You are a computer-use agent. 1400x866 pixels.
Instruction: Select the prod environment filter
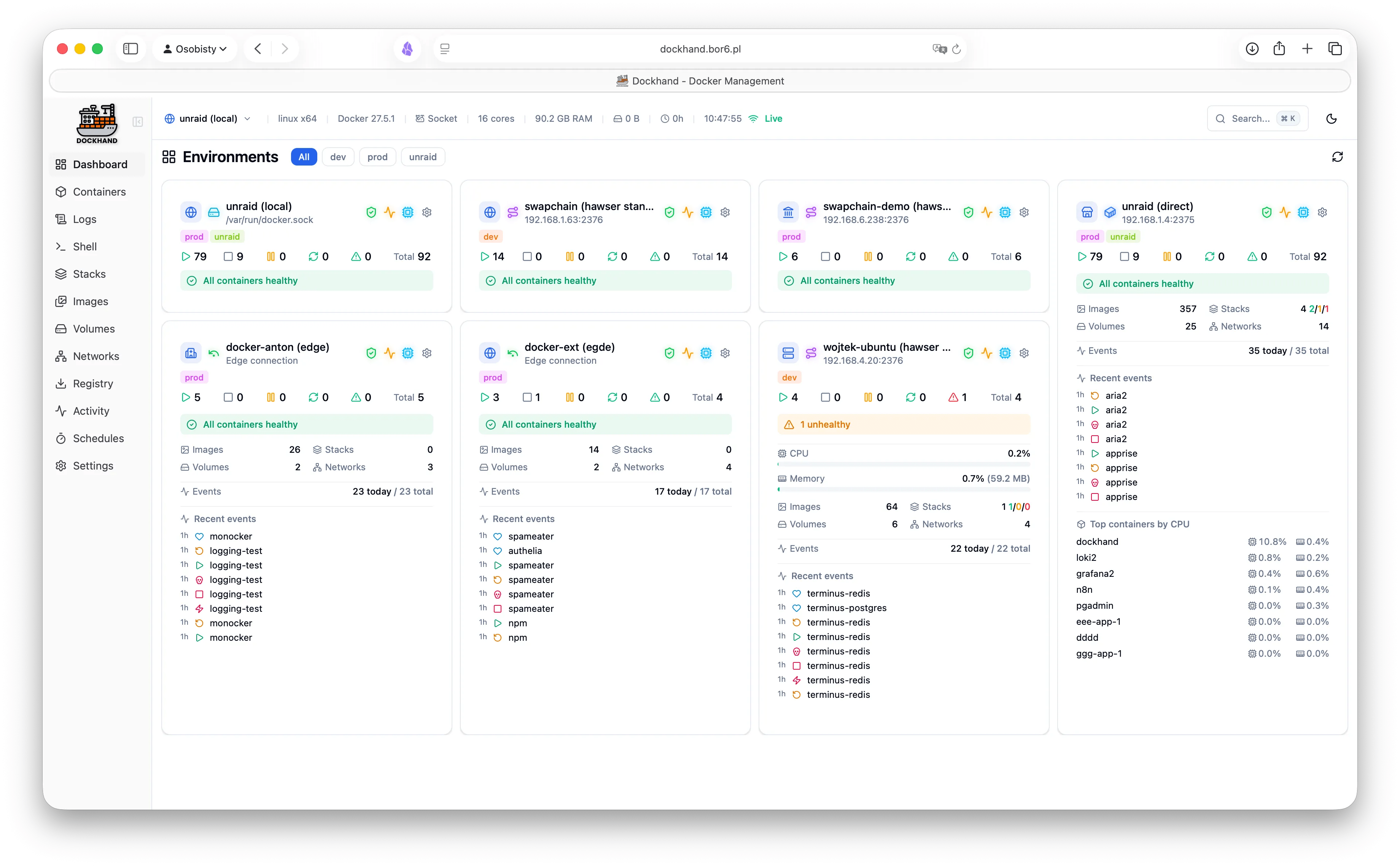point(377,157)
